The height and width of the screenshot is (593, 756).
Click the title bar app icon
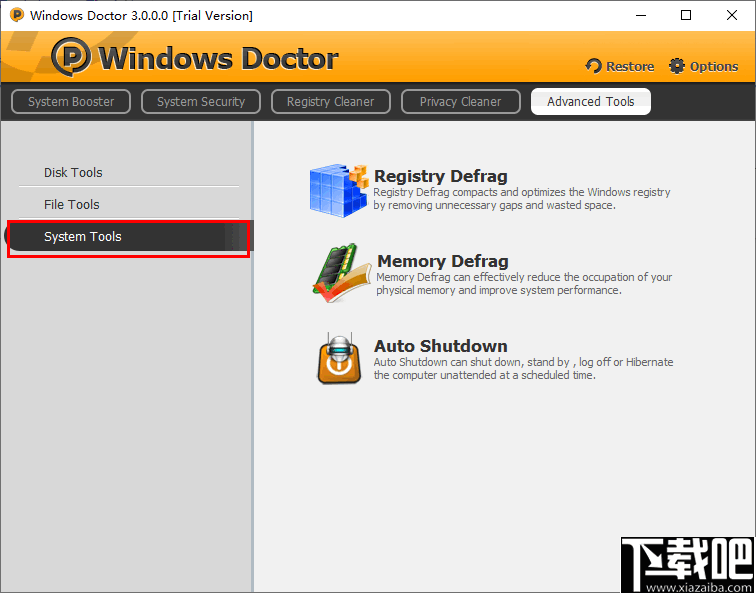(16, 15)
